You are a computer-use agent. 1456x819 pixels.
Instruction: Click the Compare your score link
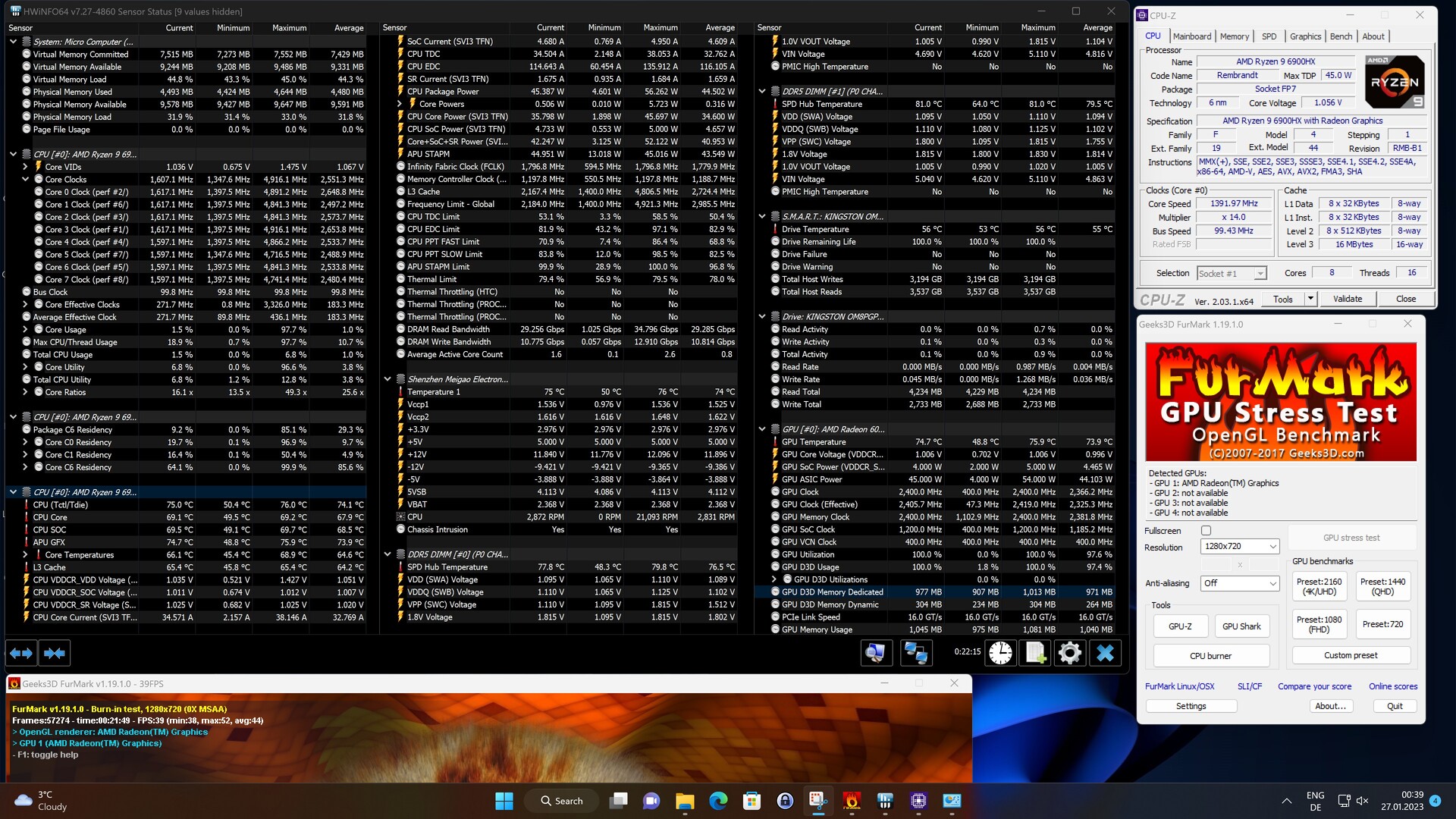1314,686
